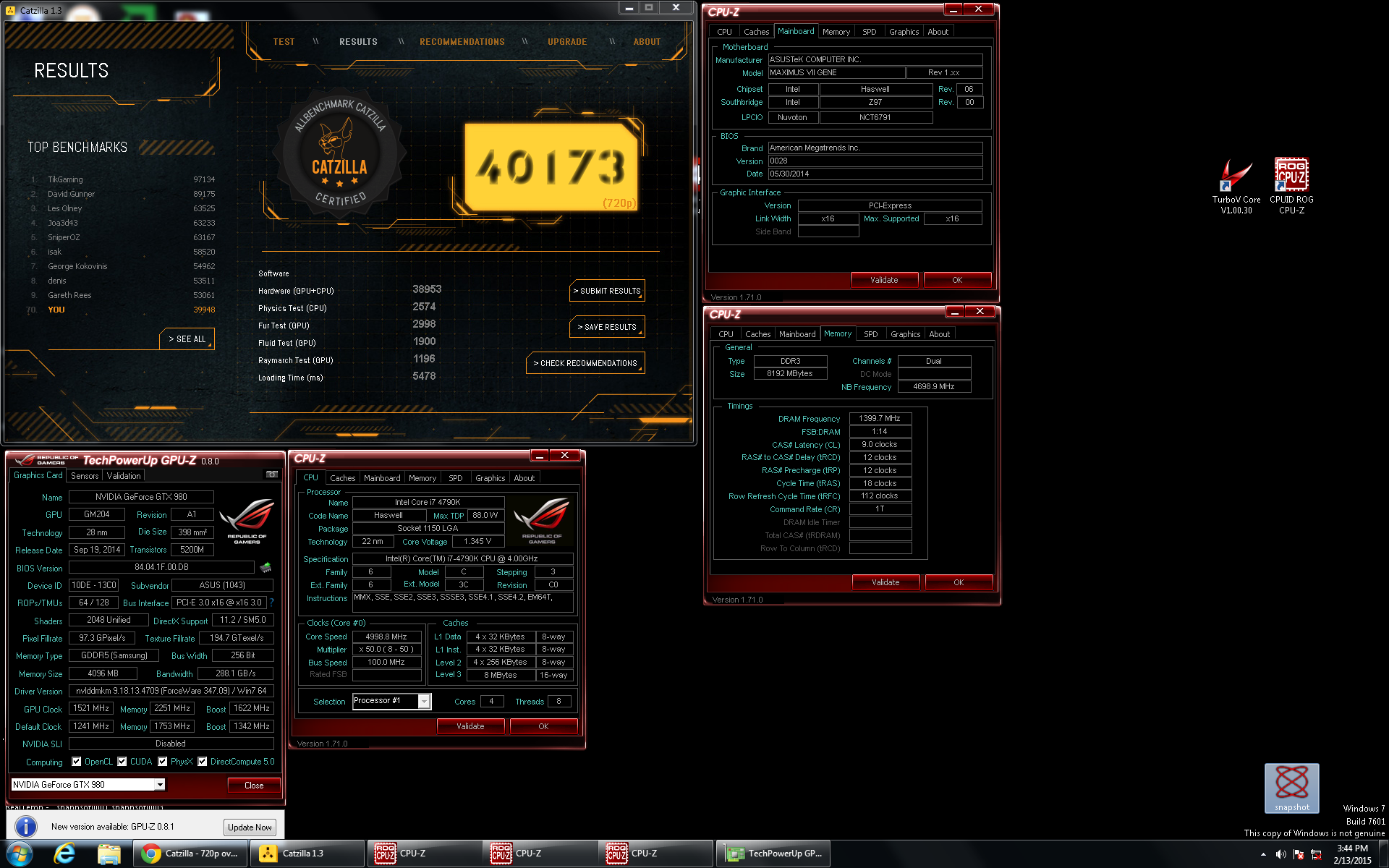Click the action center flag tray icon
This screenshot has width=1389, height=868.
click(1299, 854)
